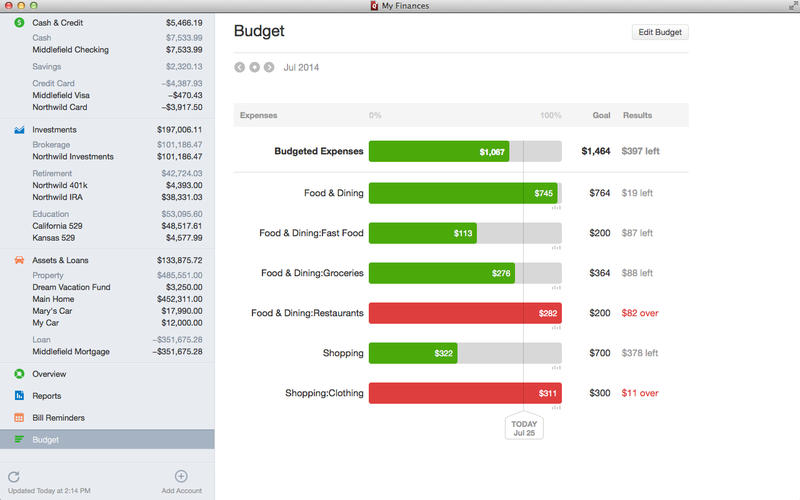800x500 pixels.
Task: Click the Fast Food $113 bar
Action: pyautogui.click(x=422, y=233)
